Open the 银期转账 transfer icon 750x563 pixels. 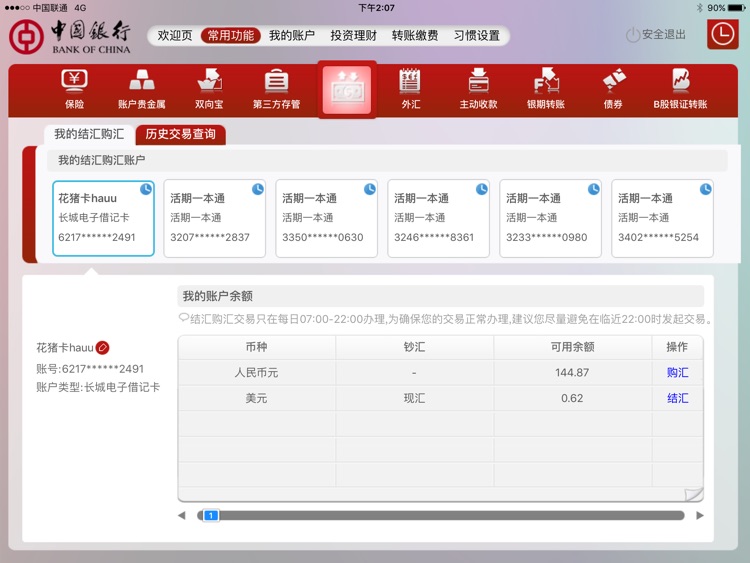(x=546, y=89)
